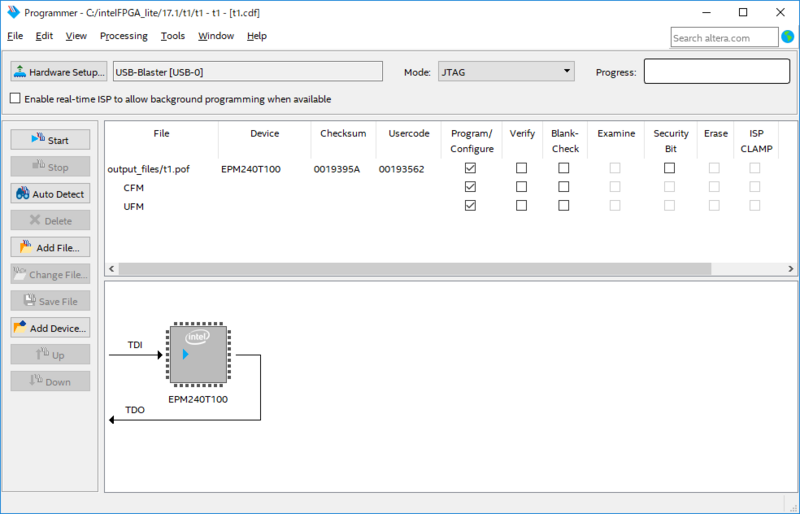Open the Help menu

pyautogui.click(x=257, y=36)
